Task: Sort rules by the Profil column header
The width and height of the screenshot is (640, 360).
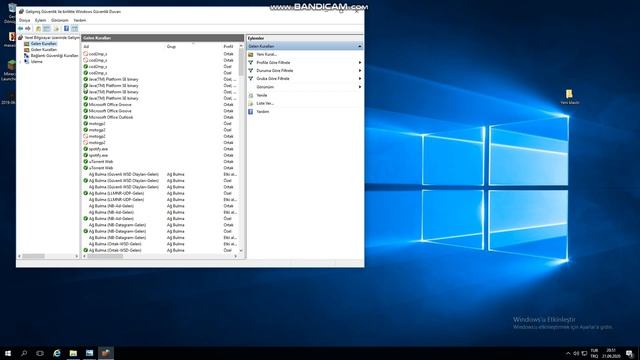Action: tap(230, 47)
